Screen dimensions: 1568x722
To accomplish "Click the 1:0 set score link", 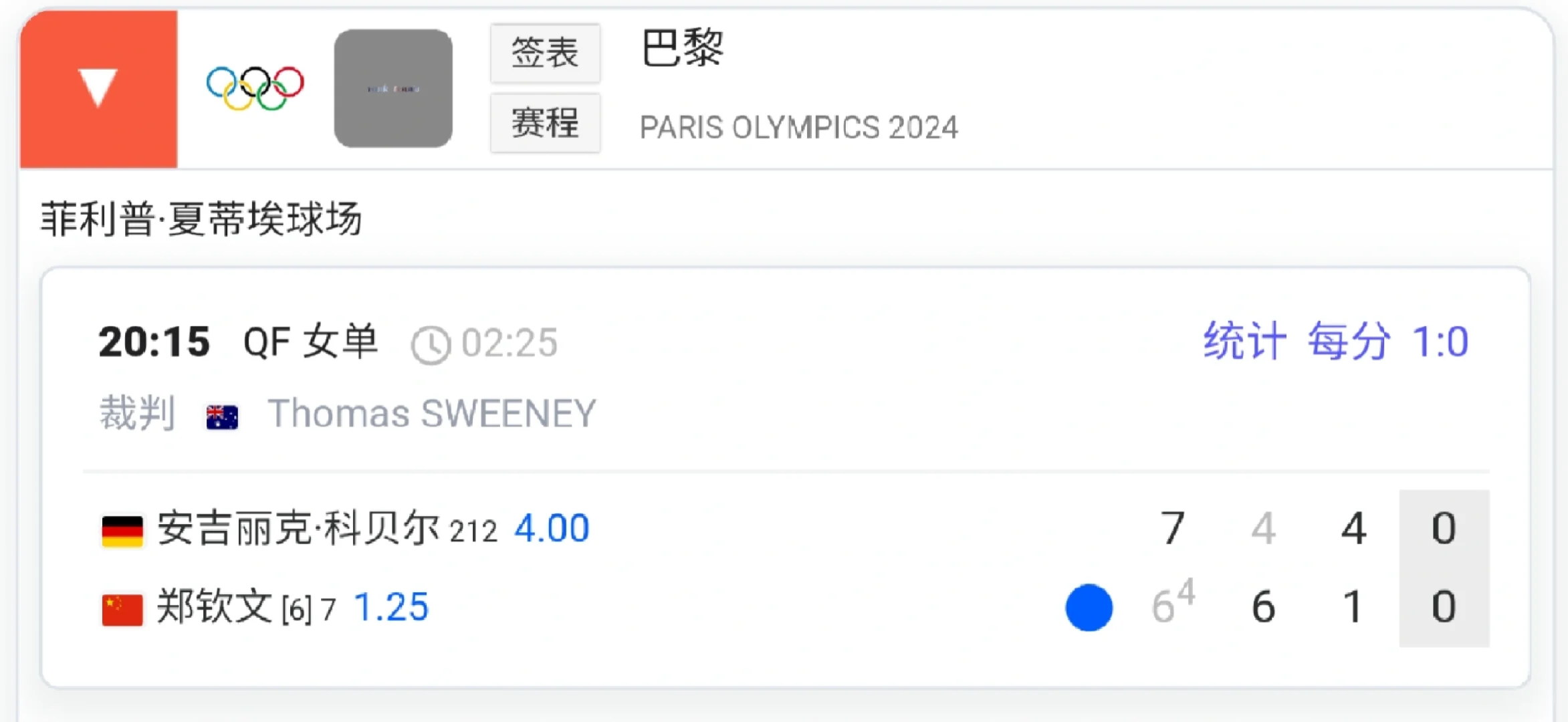I will [x=1440, y=342].
